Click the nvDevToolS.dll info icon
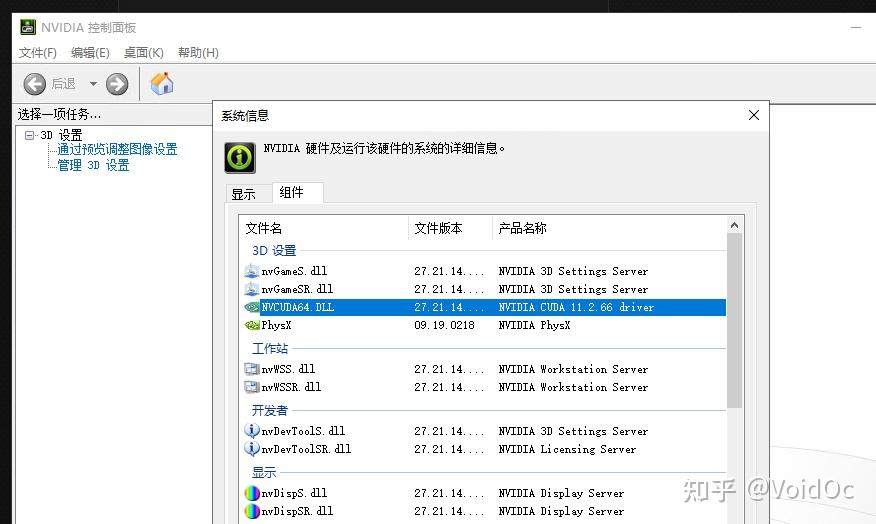 [252, 431]
